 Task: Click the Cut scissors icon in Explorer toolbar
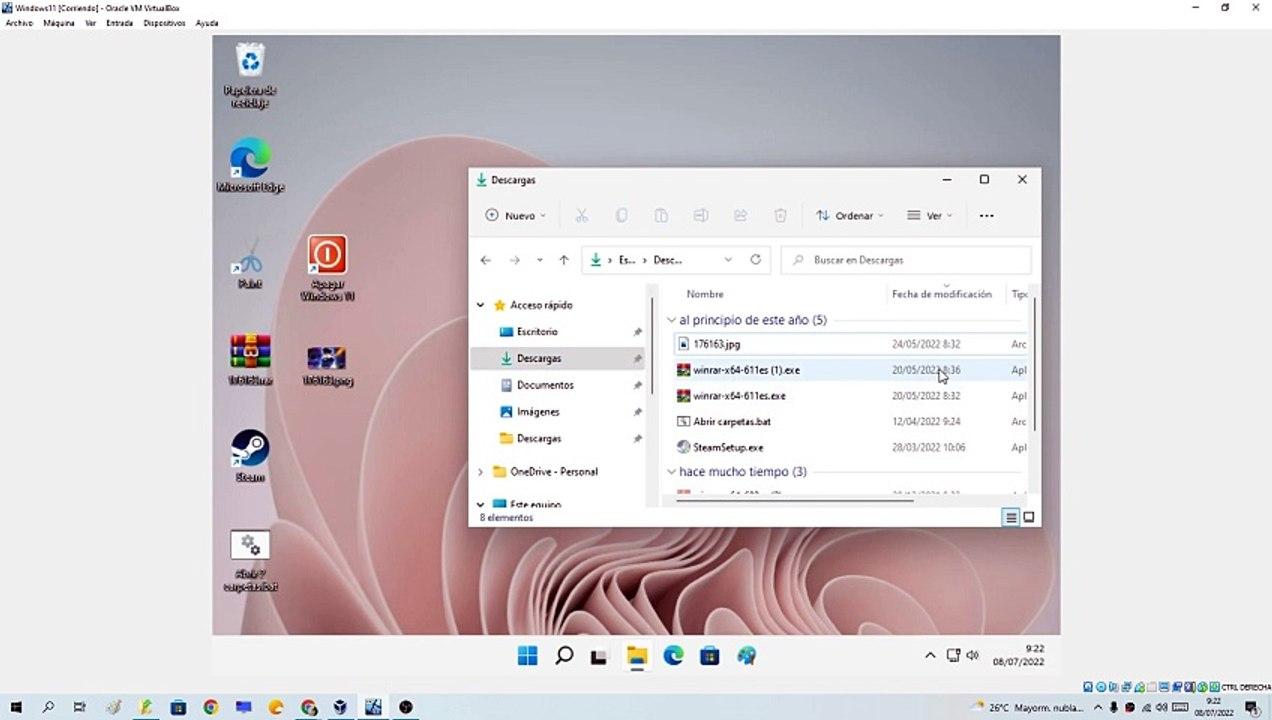click(x=581, y=215)
